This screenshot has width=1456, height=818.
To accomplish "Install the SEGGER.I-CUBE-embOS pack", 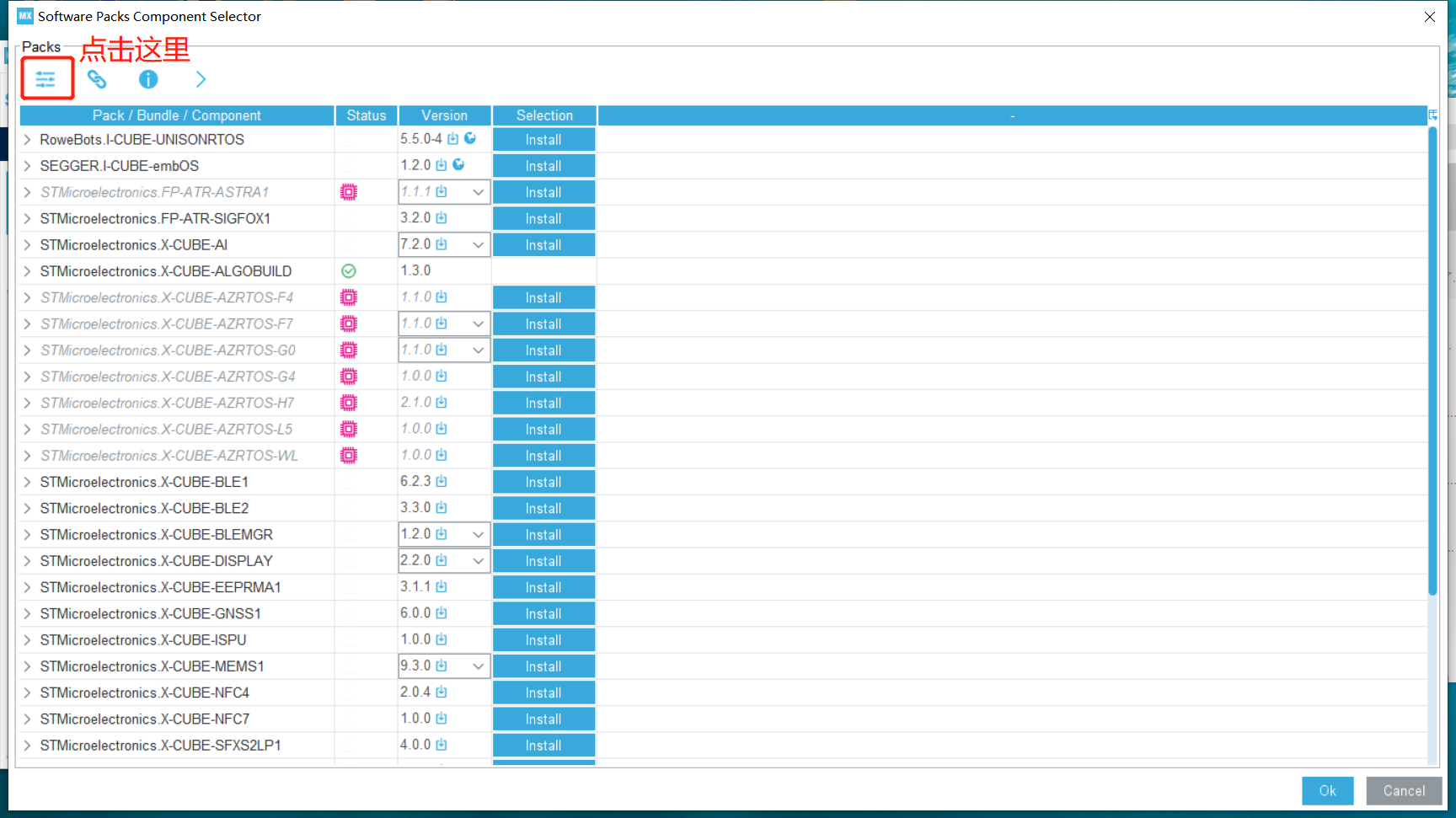I will [543, 166].
